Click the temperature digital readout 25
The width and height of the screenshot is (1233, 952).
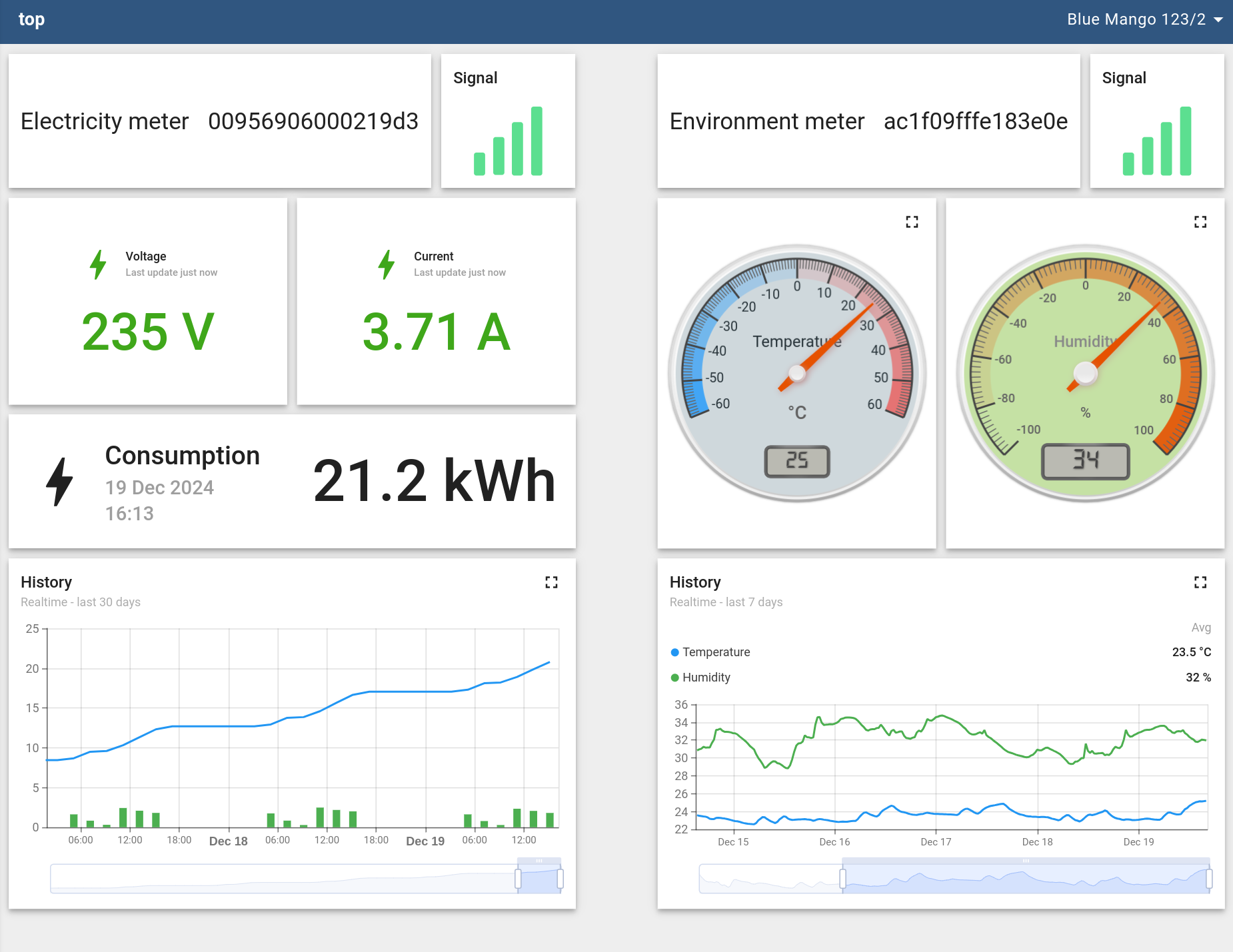[796, 461]
